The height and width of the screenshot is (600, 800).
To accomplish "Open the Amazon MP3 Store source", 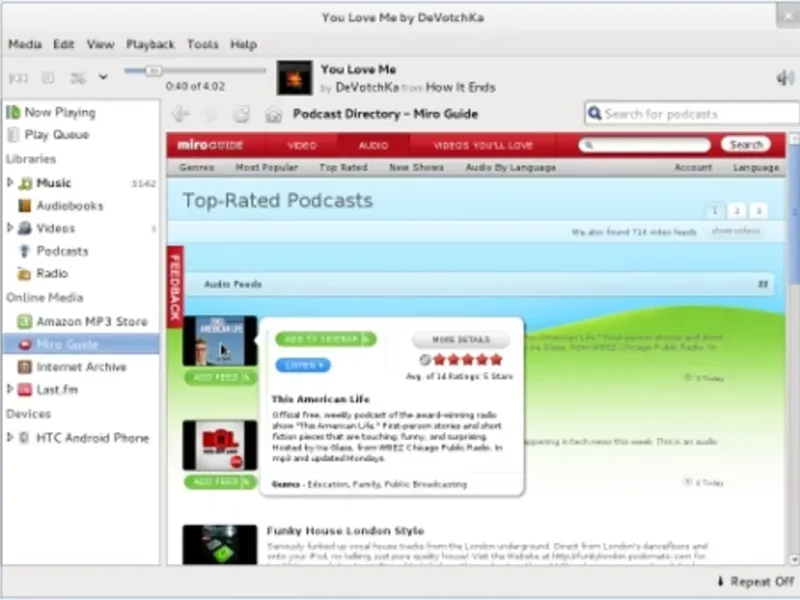I will [x=92, y=321].
